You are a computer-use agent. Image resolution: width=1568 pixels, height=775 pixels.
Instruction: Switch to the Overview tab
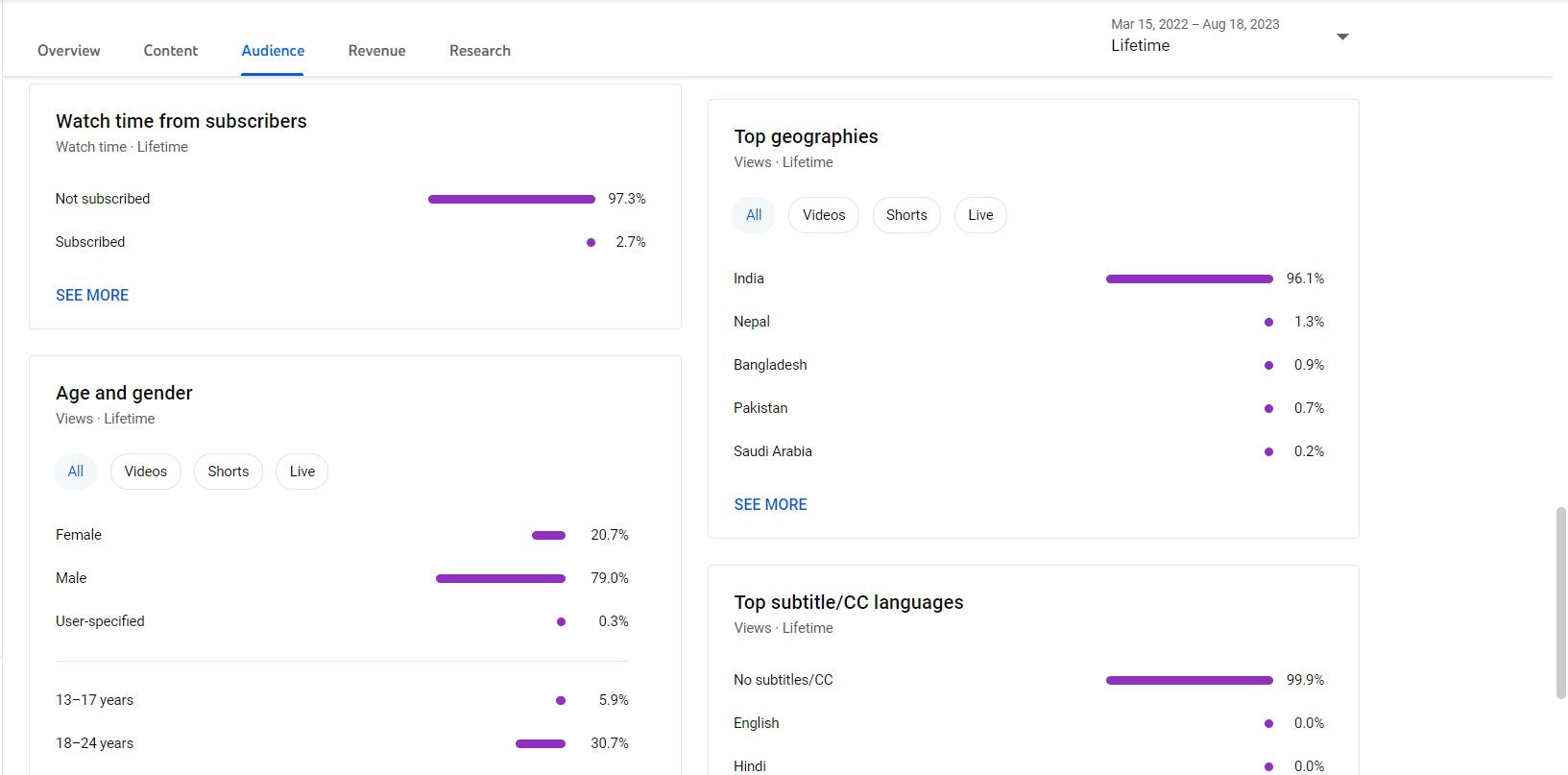(x=68, y=51)
